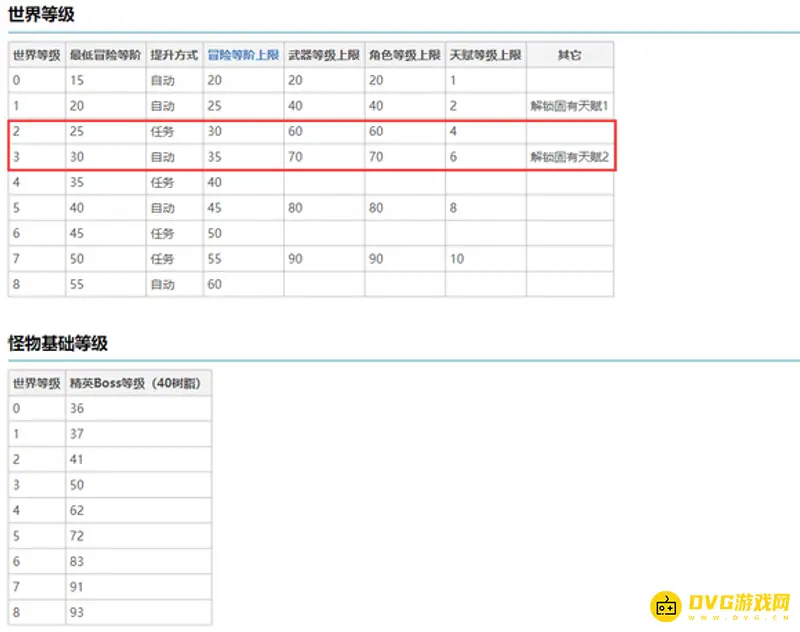Image resolution: width=800 pixels, height=632 pixels.
Task: Click the DVG game controller logo icon
Action: point(665,605)
